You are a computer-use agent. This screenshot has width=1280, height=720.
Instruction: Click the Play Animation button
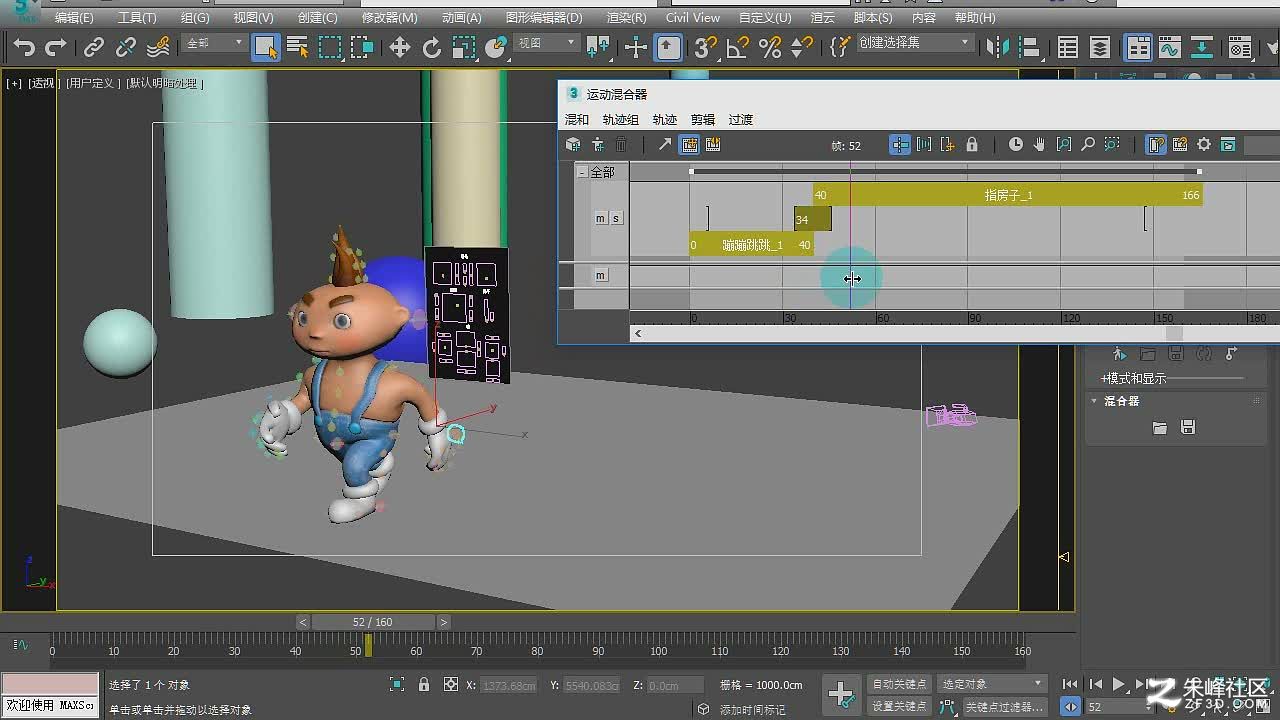1119,685
